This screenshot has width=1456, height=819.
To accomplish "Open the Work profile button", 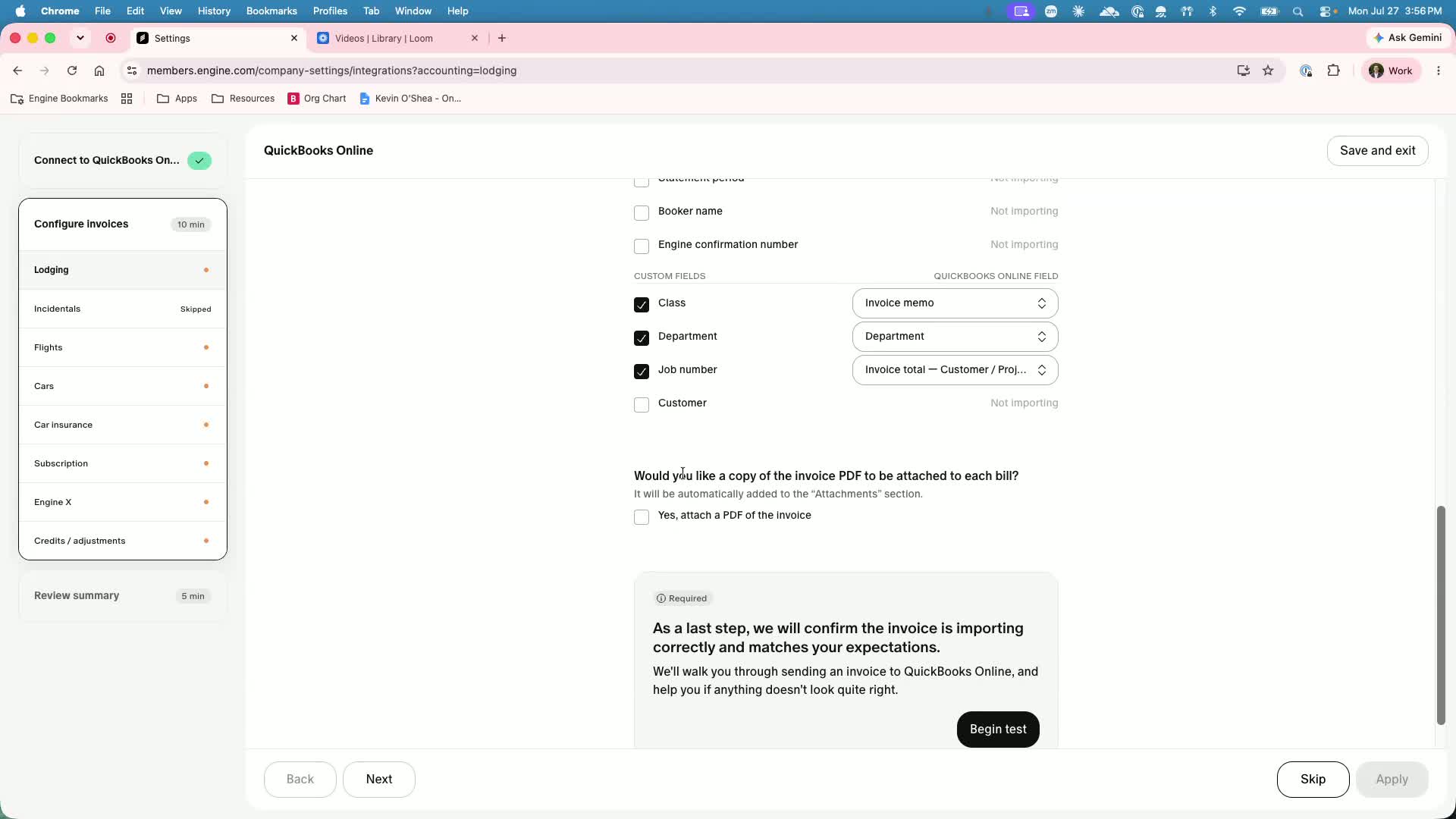I will pyautogui.click(x=1392, y=71).
